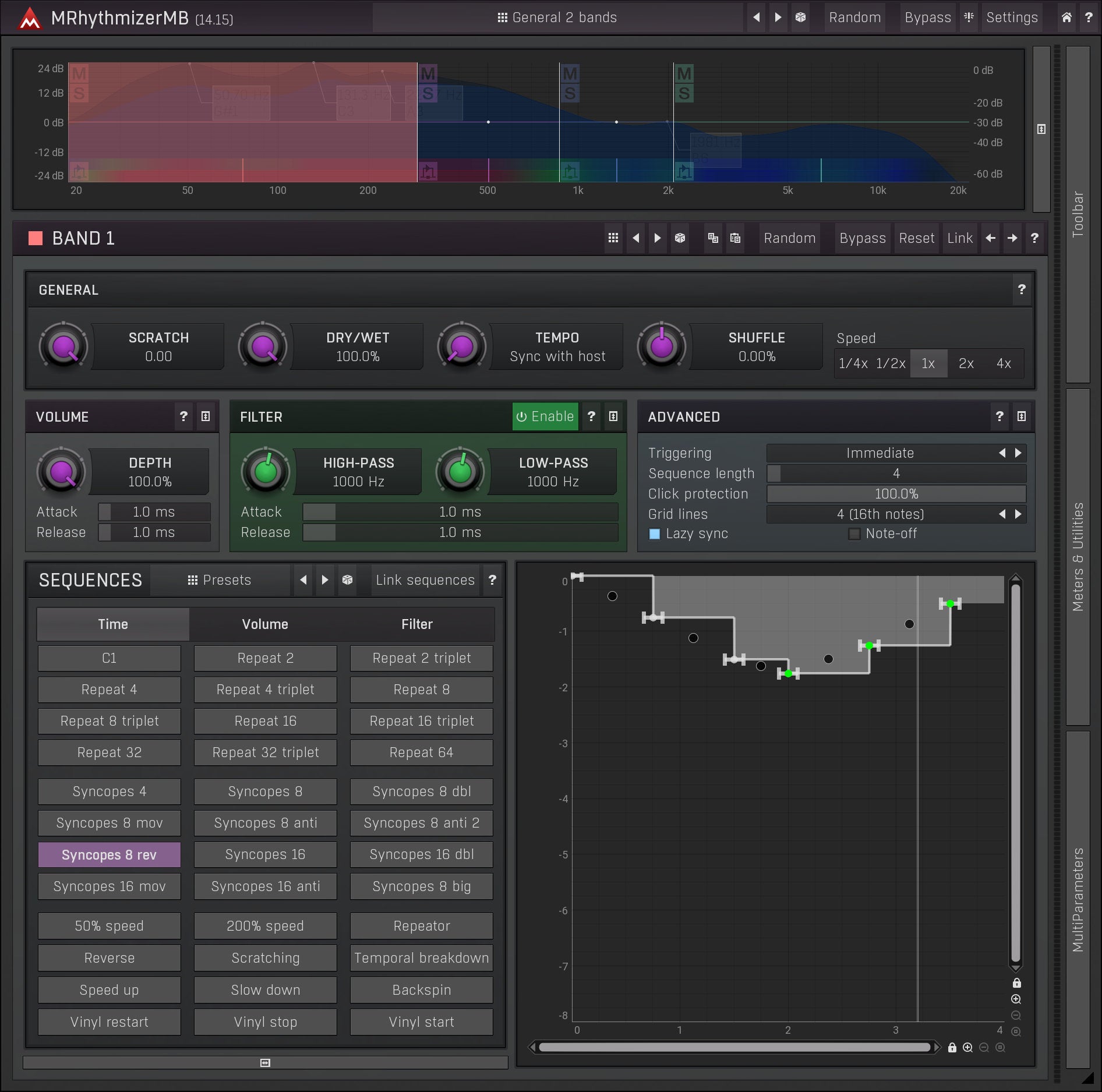Screen dimensions: 1102x1092
Task: Enable the Note-off checkbox
Action: coord(854,534)
